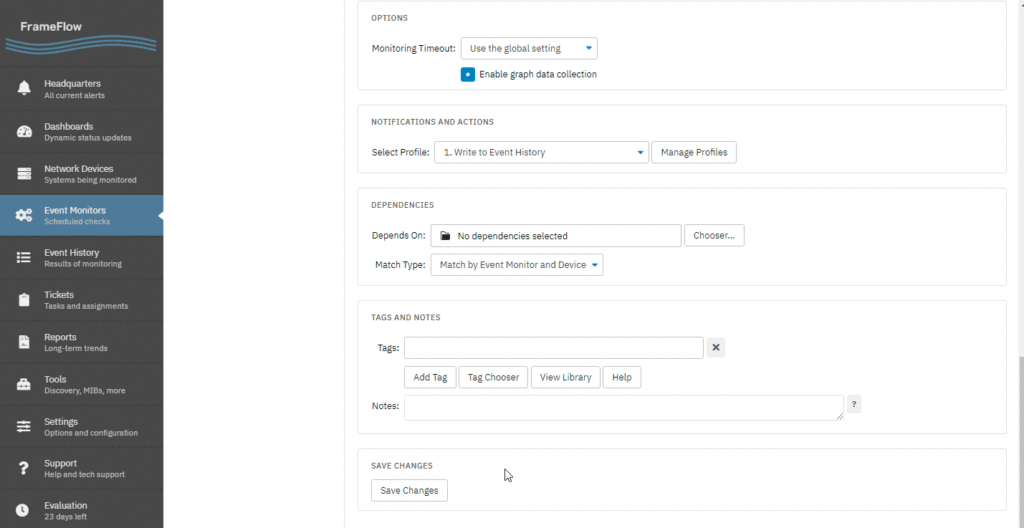Click the Settings sliders icon

pos(24,426)
